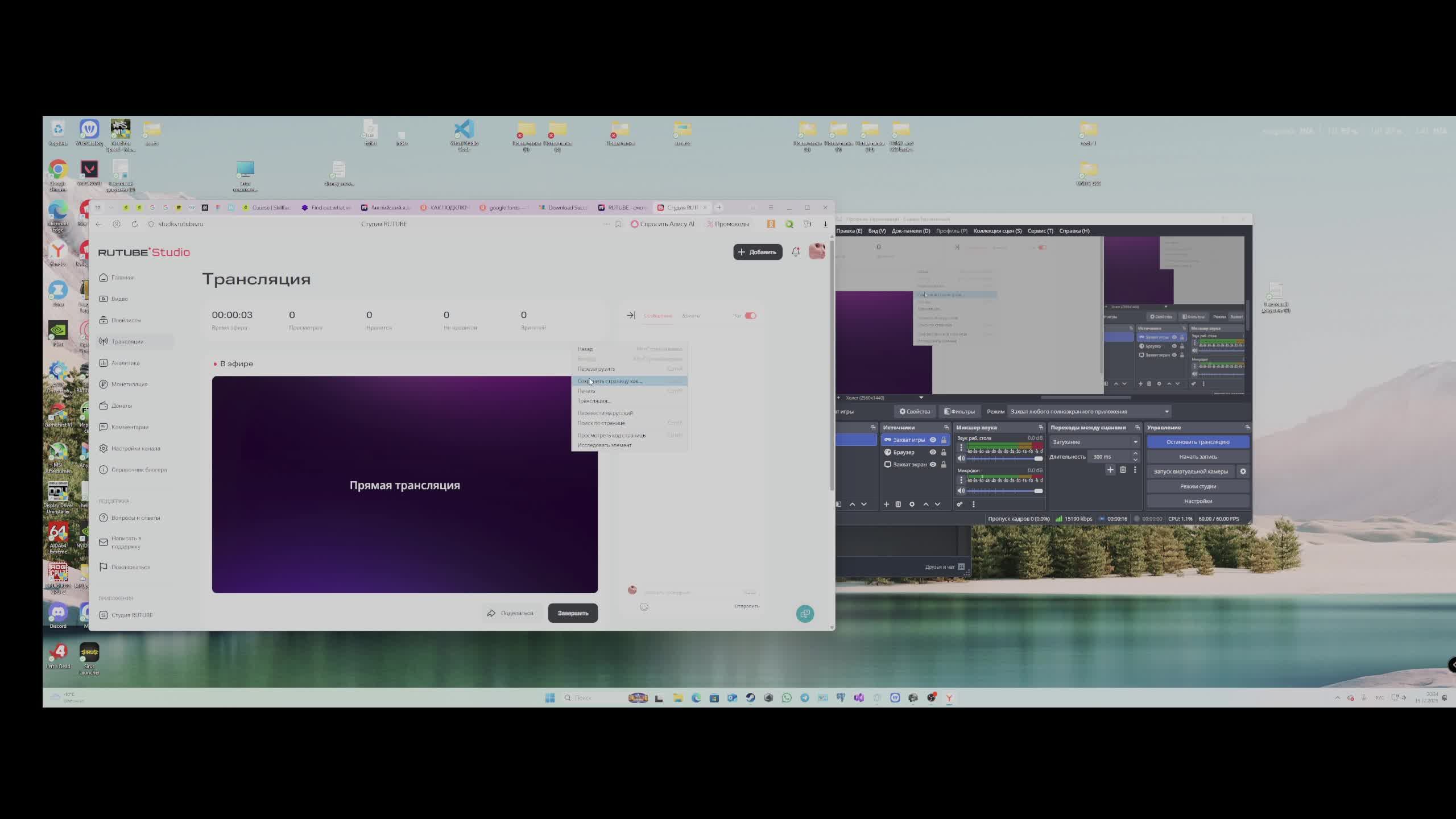Increase the Длительность duration value
The image size is (1456, 819).
click(x=1135, y=454)
